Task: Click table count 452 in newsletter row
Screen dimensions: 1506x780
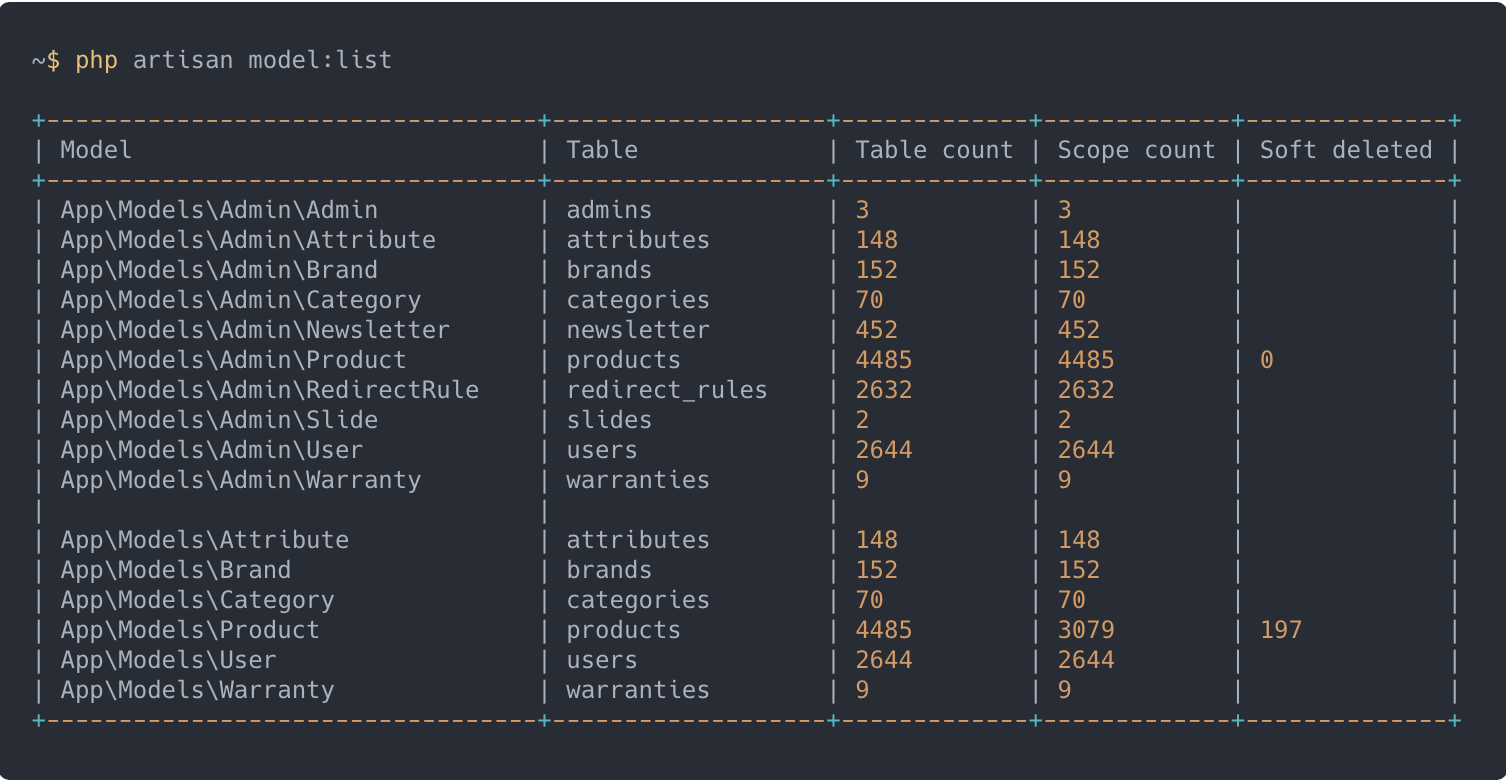Action: (x=877, y=330)
